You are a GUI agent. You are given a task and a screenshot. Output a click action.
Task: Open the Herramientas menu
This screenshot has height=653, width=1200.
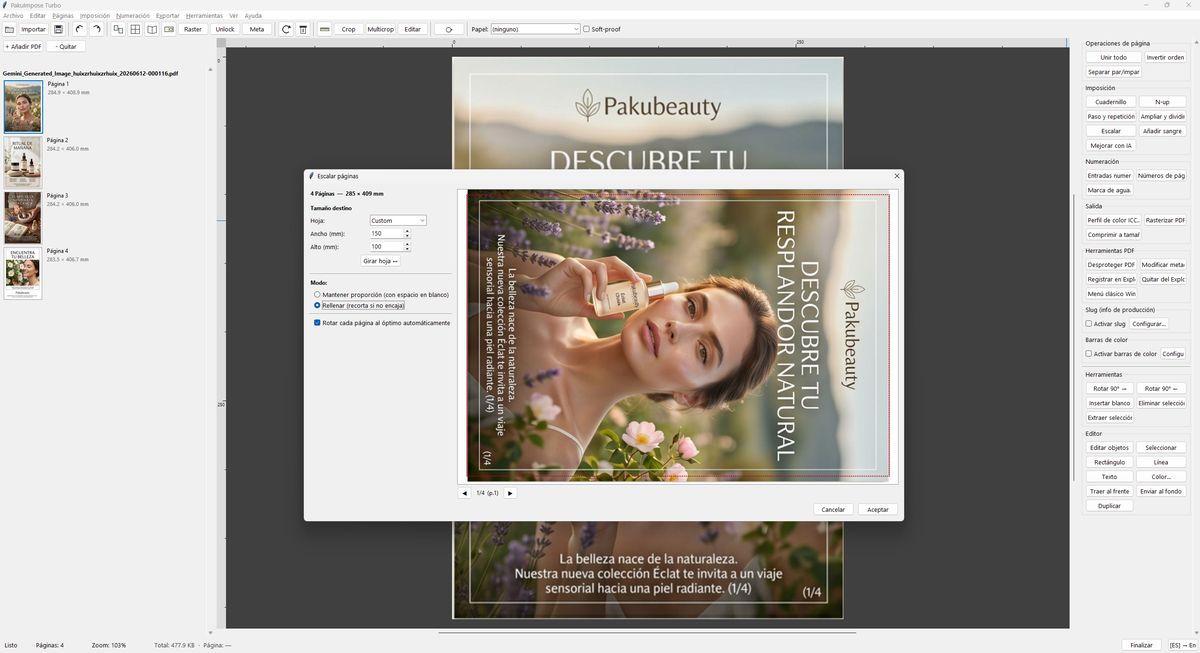click(x=204, y=16)
